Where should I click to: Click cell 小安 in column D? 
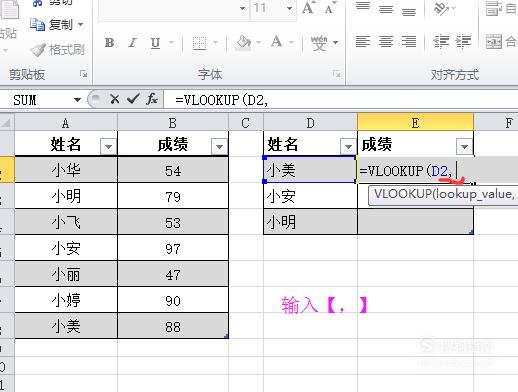[x=310, y=196]
